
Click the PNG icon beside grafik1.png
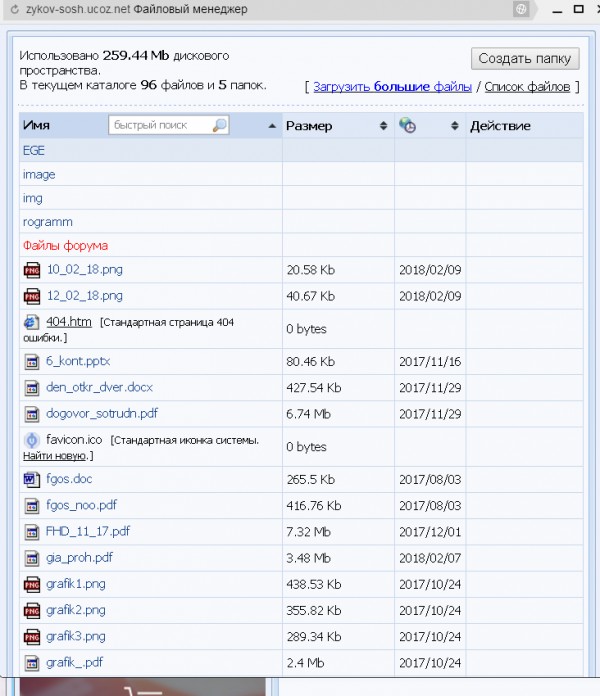point(32,585)
